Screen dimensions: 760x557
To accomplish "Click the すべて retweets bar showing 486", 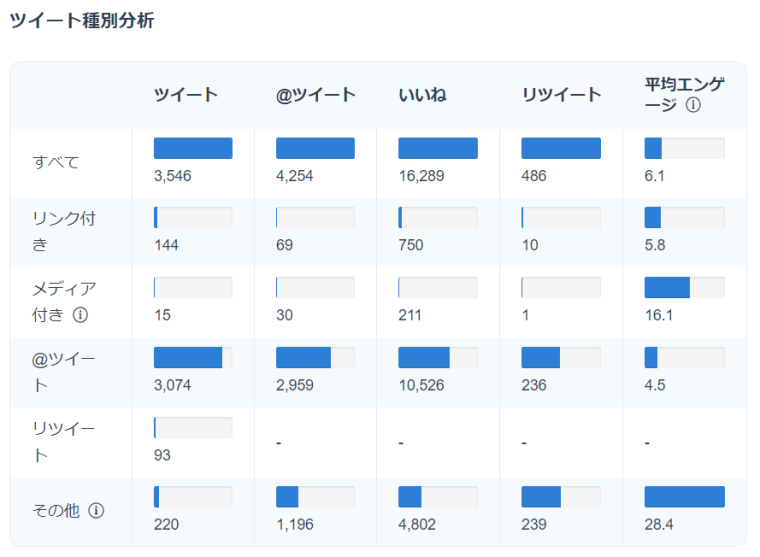I will 561,149.
